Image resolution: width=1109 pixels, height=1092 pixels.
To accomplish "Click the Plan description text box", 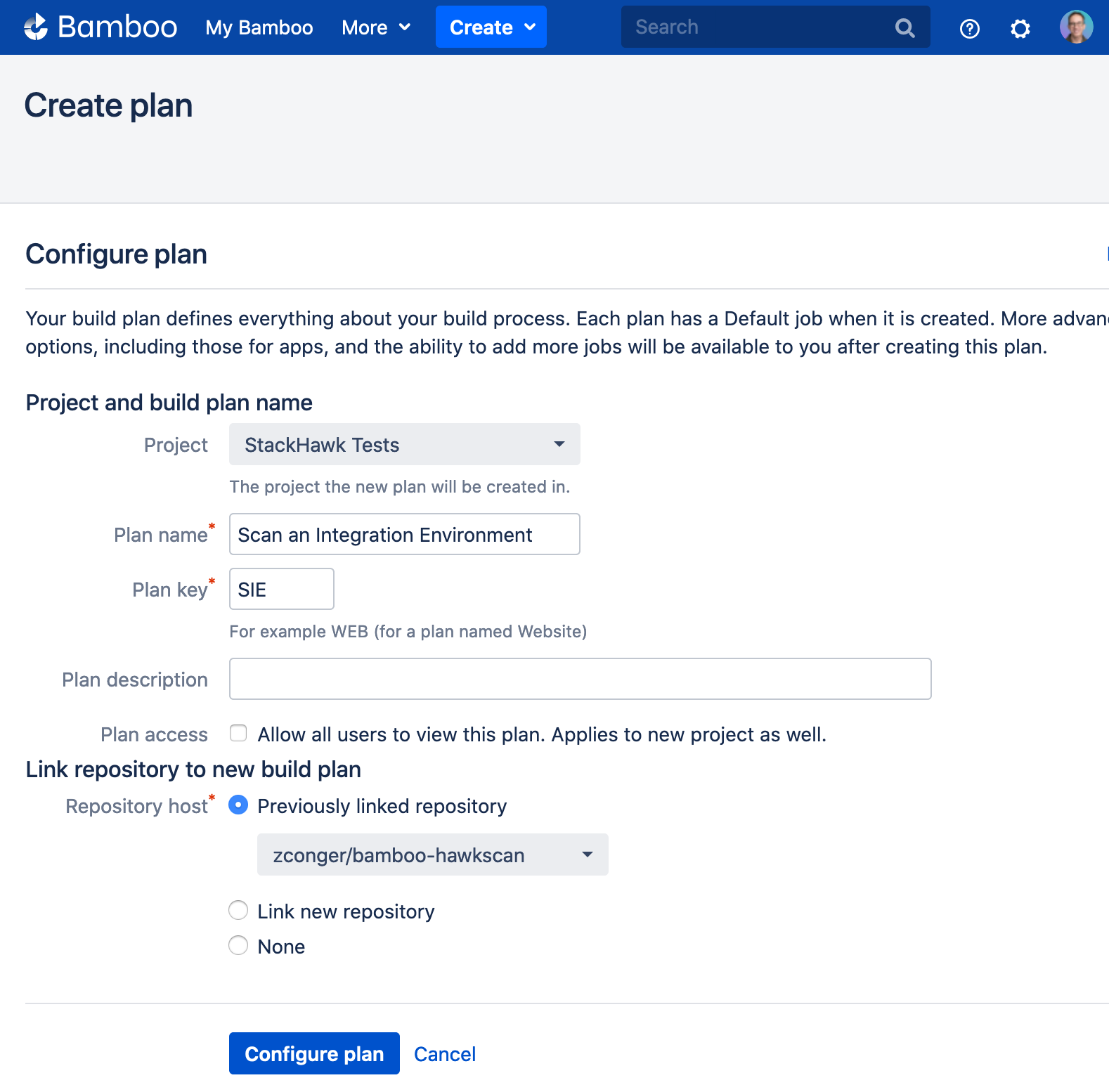I will [580, 679].
